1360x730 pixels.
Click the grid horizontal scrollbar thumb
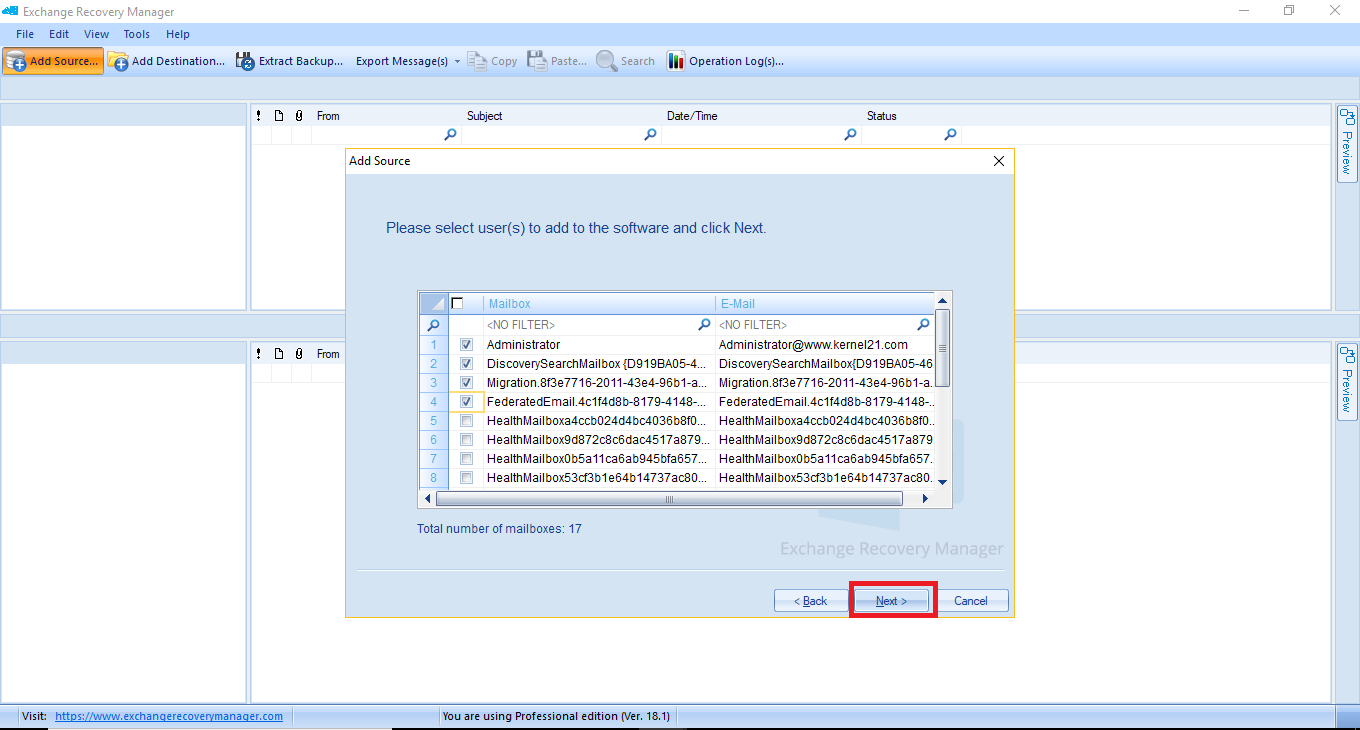[669, 498]
